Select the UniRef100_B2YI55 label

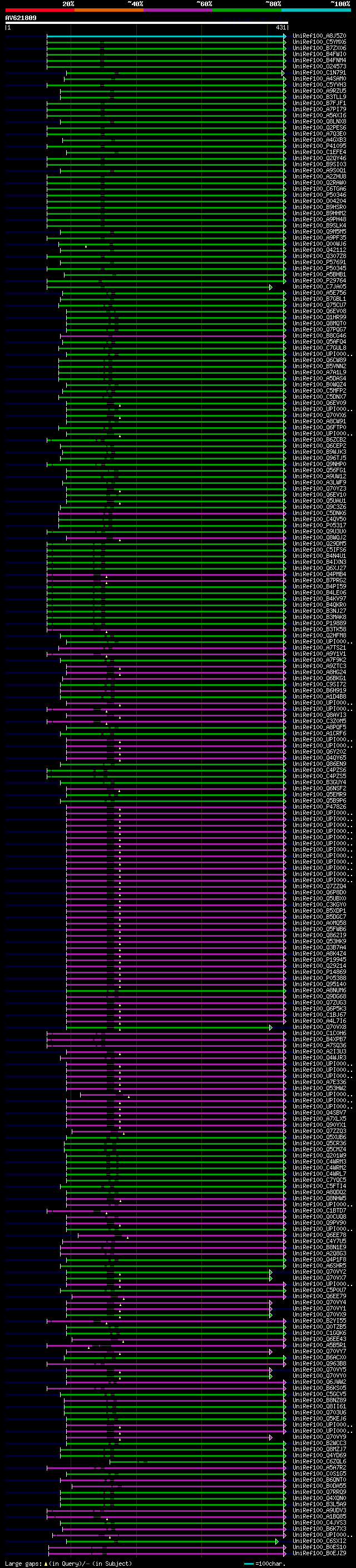[319, 1321]
